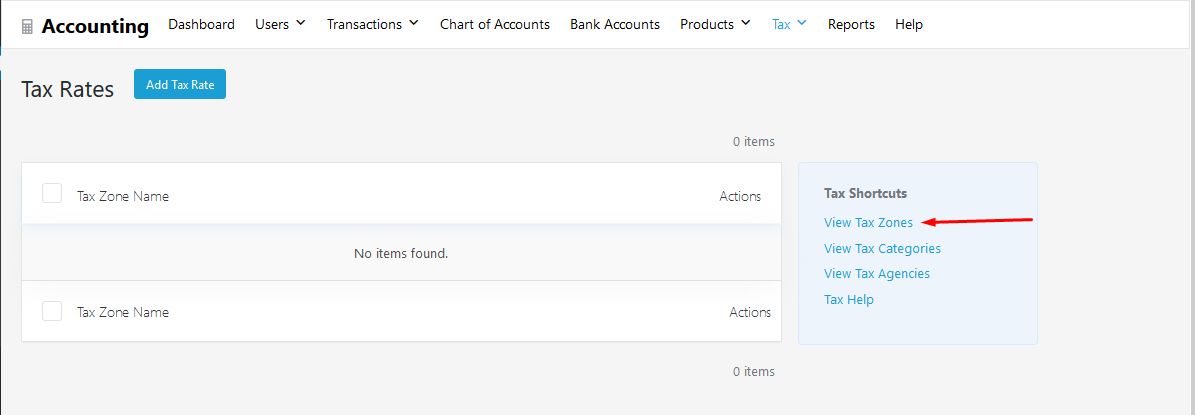Viewport: 1195px width, 415px height.
Task: Open the View Tax Categories link
Action: pos(882,248)
